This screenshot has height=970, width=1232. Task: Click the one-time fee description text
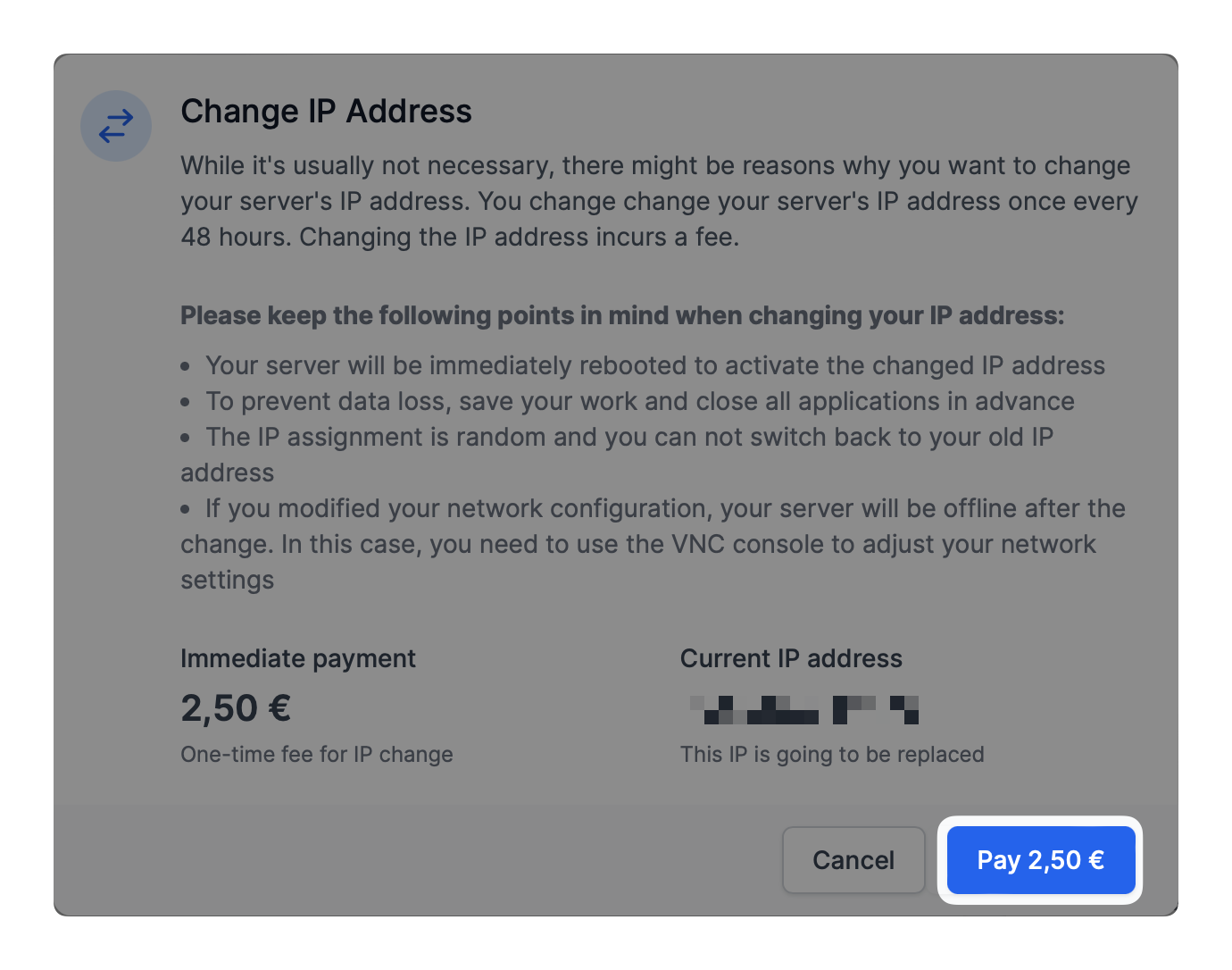click(x=317, y=754)
